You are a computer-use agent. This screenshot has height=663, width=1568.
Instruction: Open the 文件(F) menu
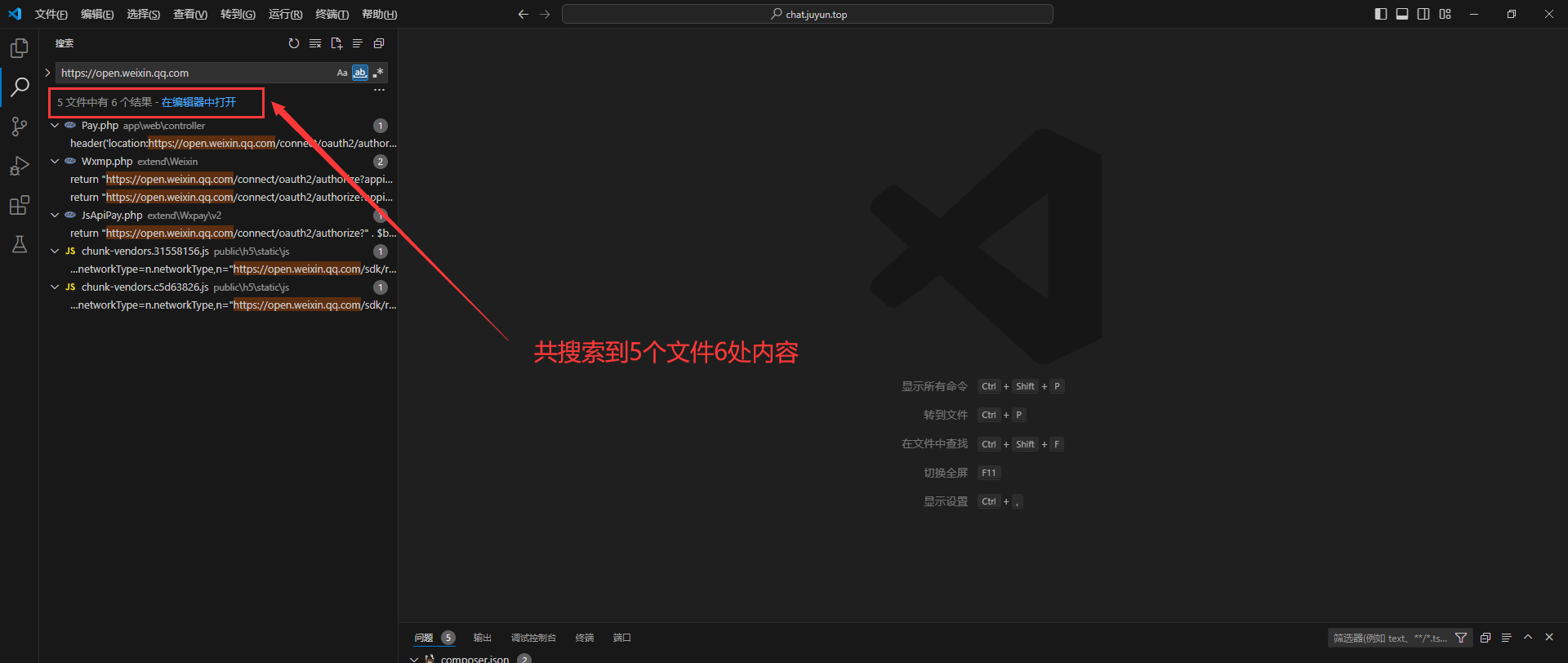coord(51,14)
